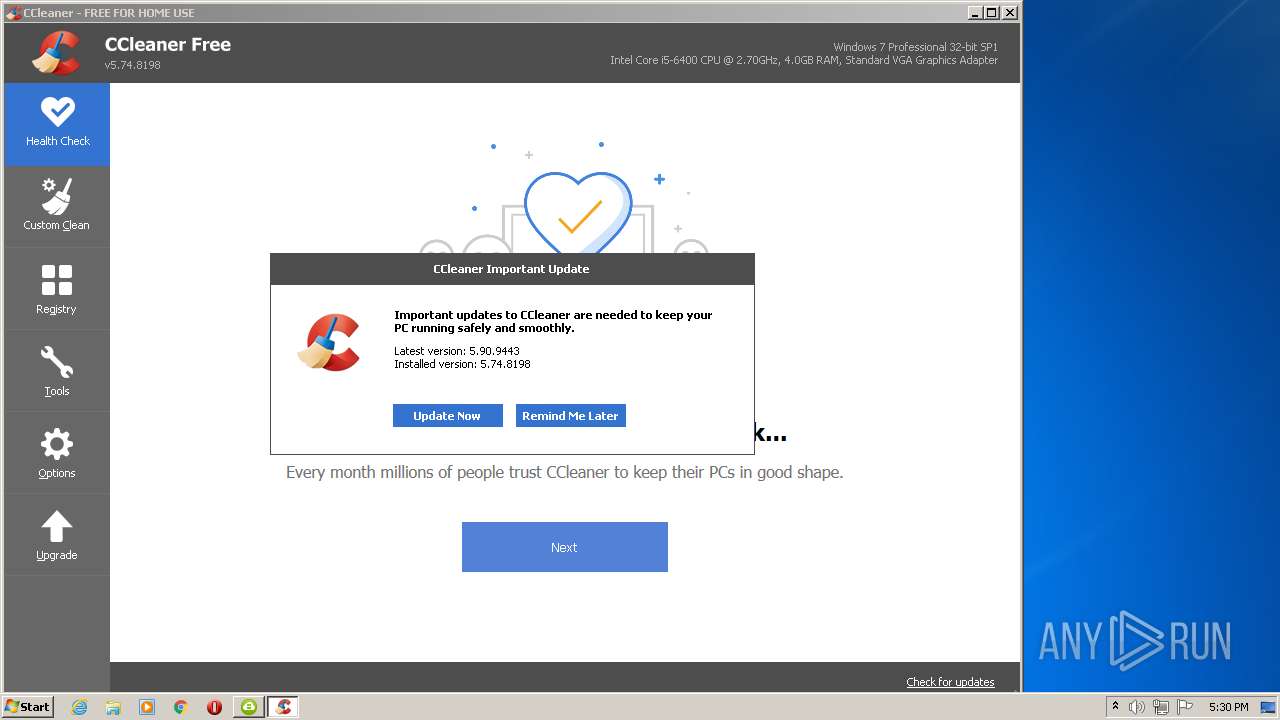This screenshot has width=1280, height=720.
Task: Click the taskbar clock showing 5:30 PM
Action: click(1228, 707)
